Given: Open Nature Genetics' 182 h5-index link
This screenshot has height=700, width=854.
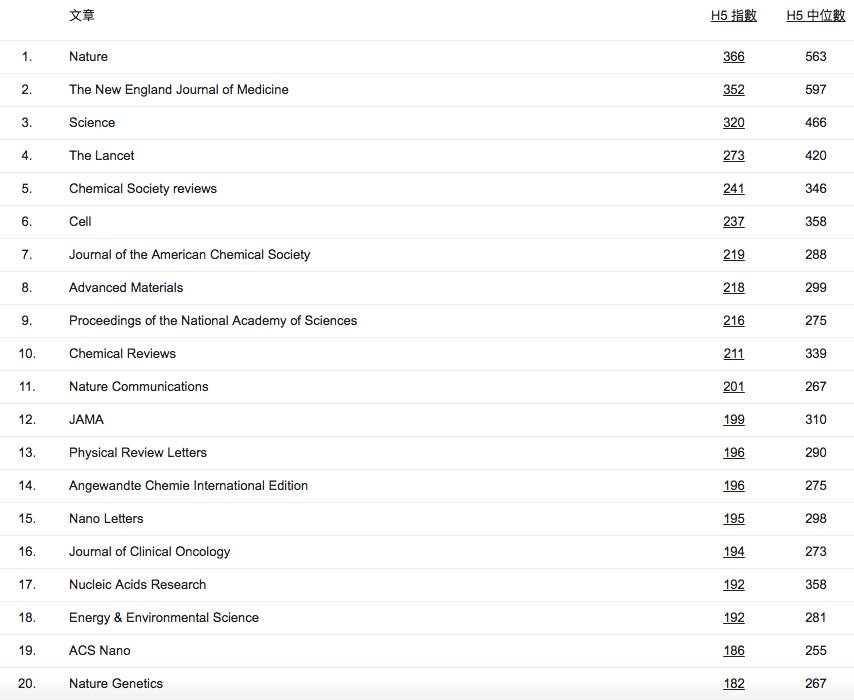Looking at the screenshot, I should tap(733, 683).
